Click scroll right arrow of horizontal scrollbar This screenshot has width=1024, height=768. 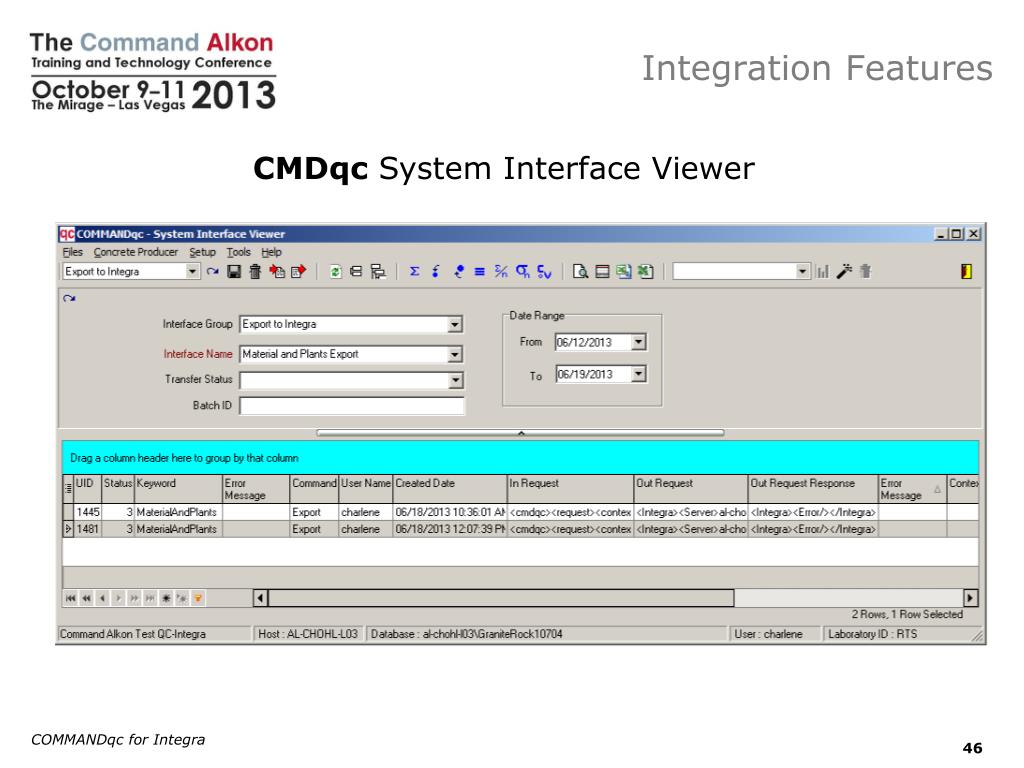point(970,598)
